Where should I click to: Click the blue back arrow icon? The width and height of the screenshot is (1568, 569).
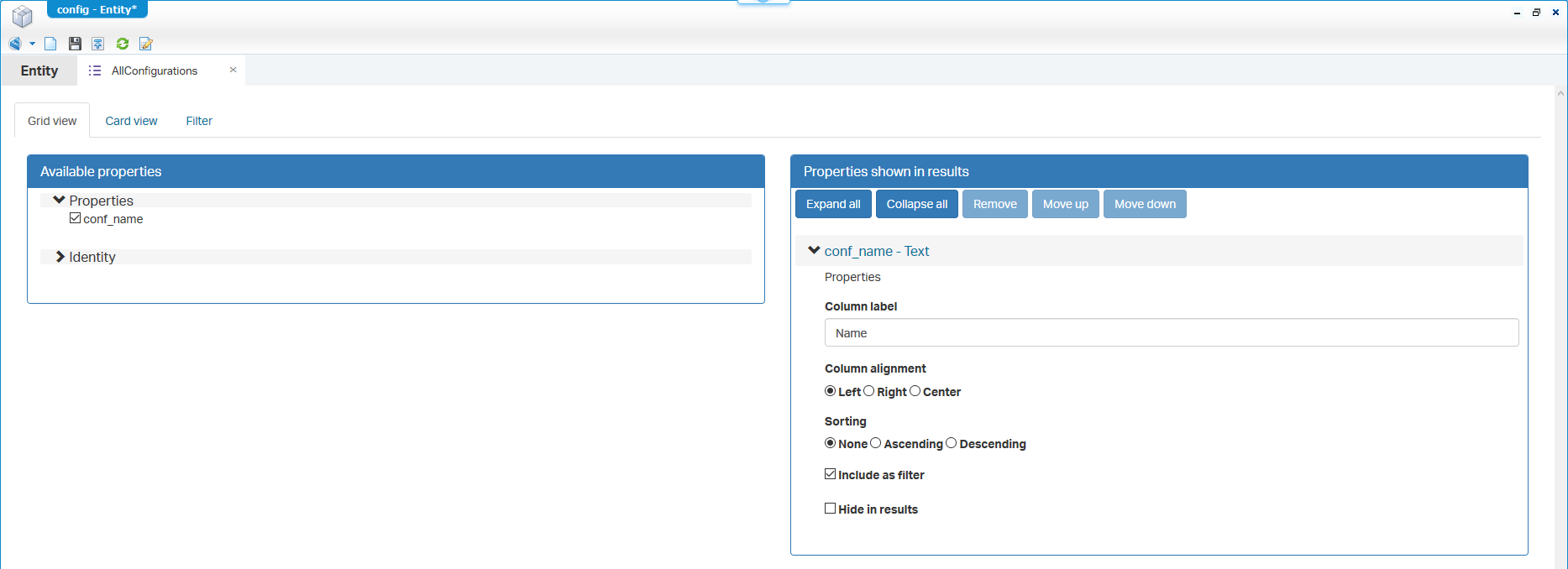pos(15,44)
